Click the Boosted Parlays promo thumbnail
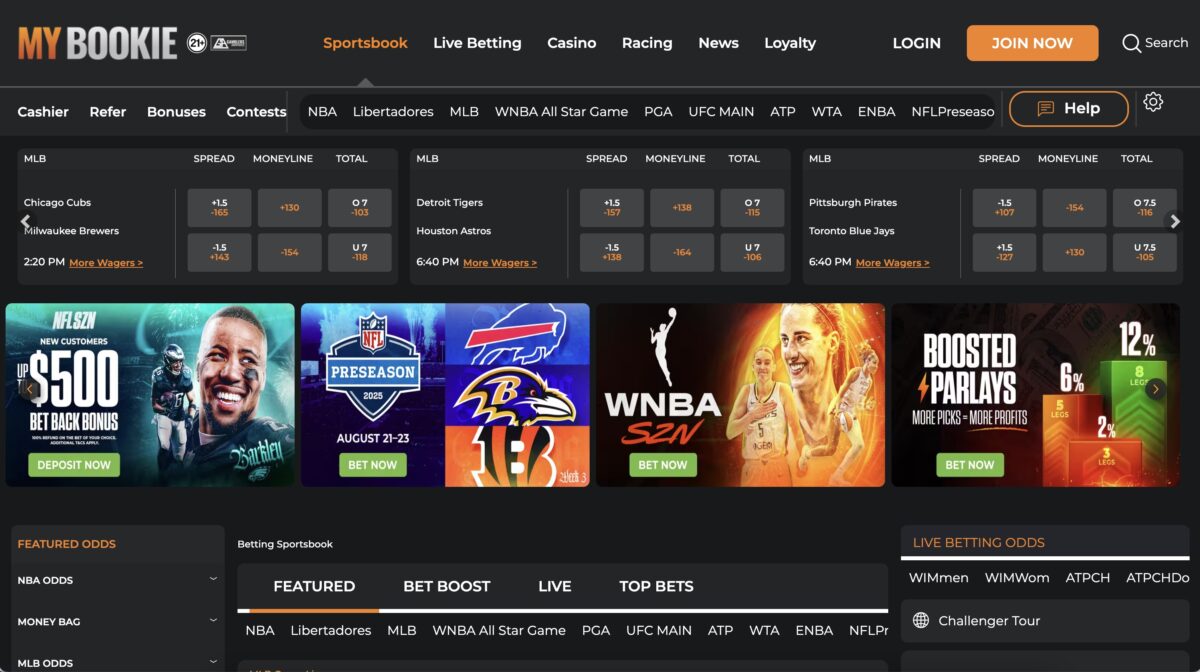 pos(1036,395)
